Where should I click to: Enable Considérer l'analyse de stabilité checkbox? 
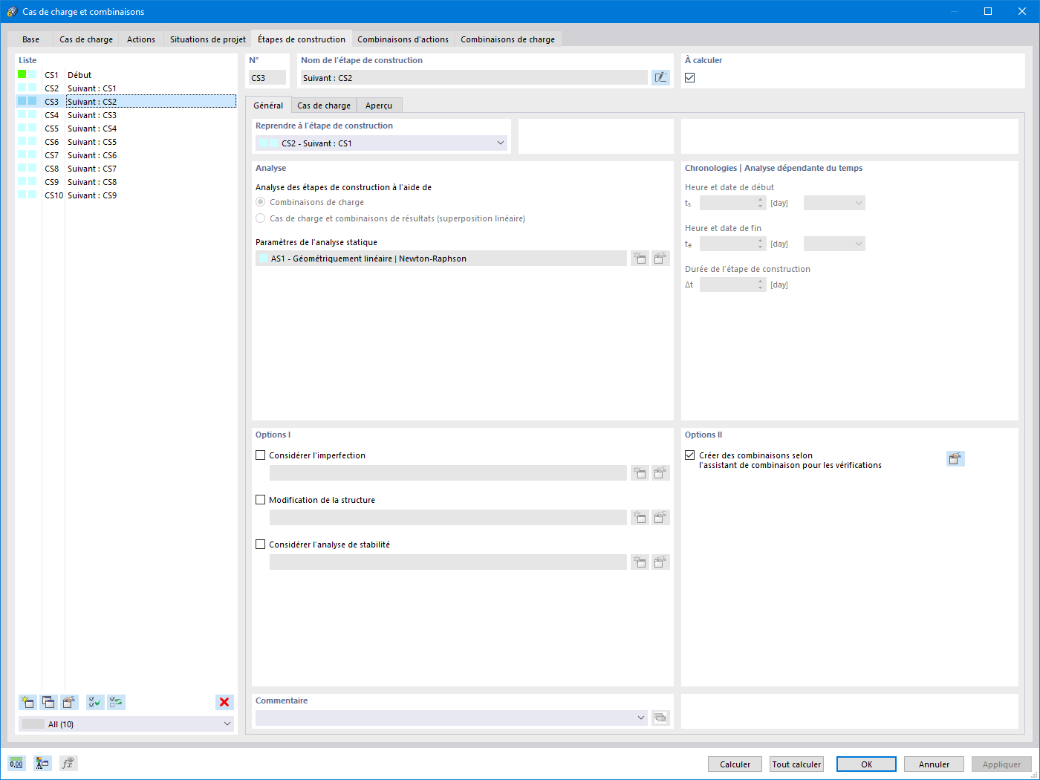pos(260,545)
